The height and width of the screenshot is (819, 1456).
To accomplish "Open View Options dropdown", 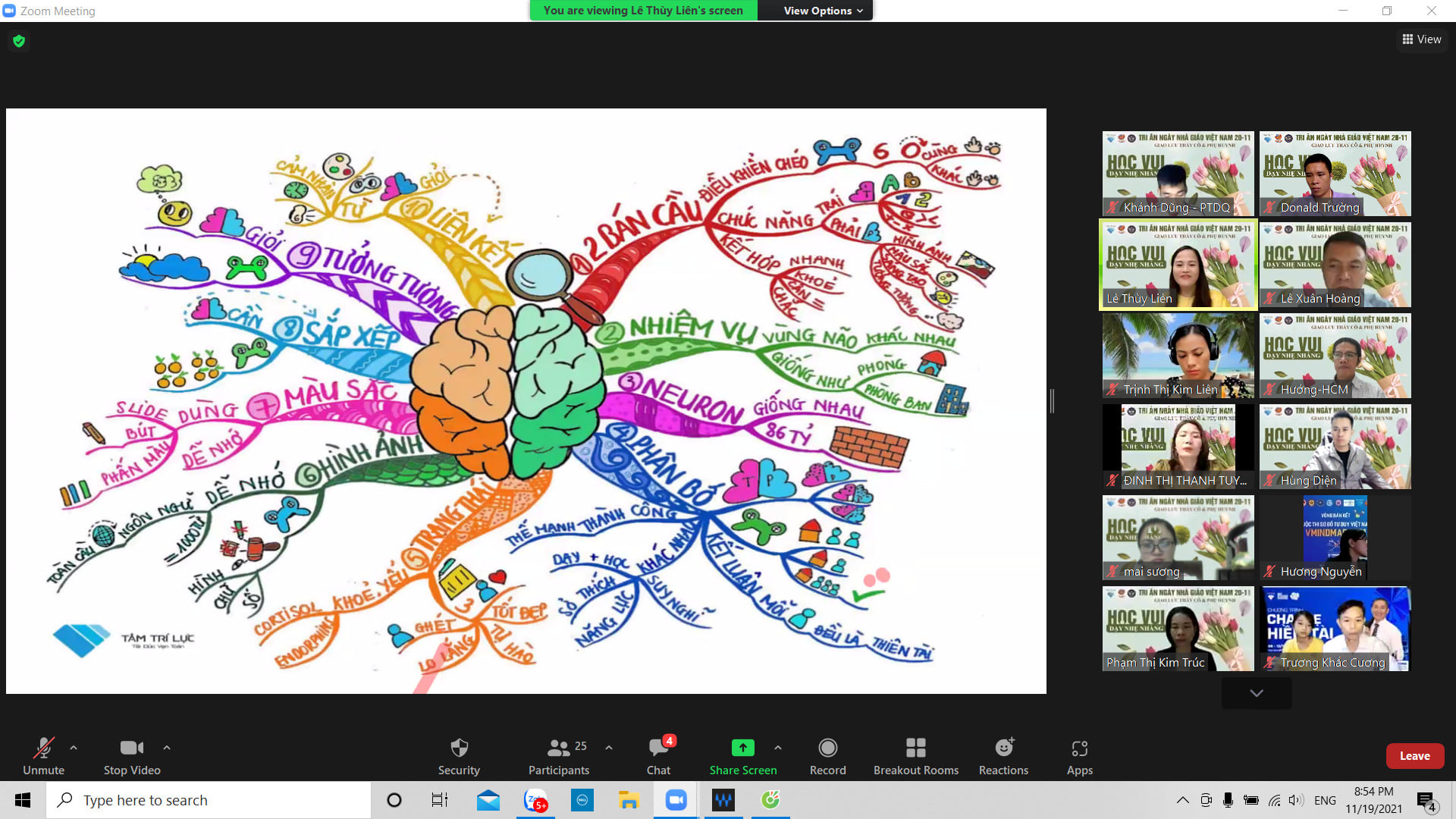I will (823, 11).
